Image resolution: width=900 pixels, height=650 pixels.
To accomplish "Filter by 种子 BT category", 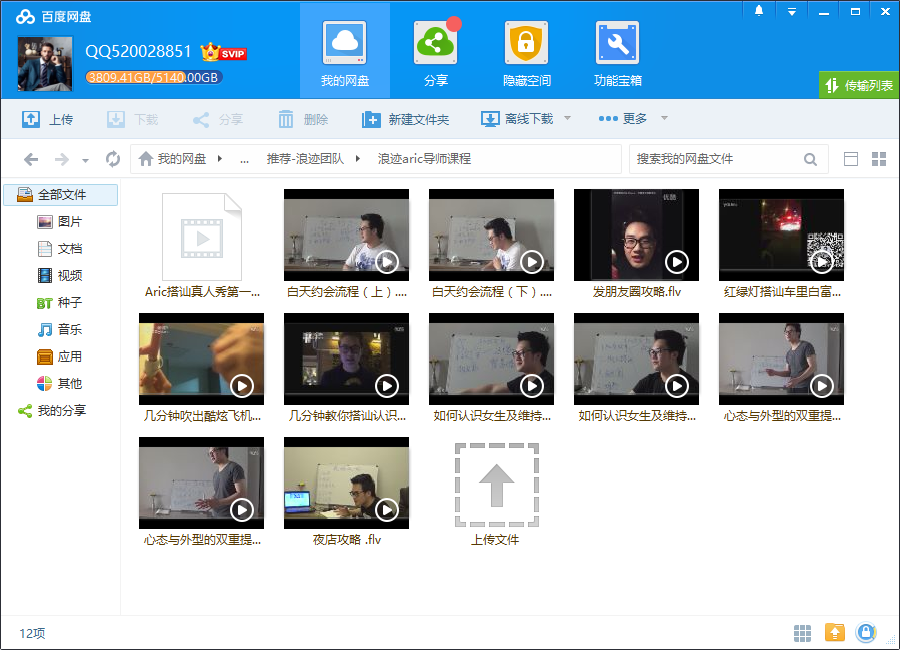I will (60, 303).
